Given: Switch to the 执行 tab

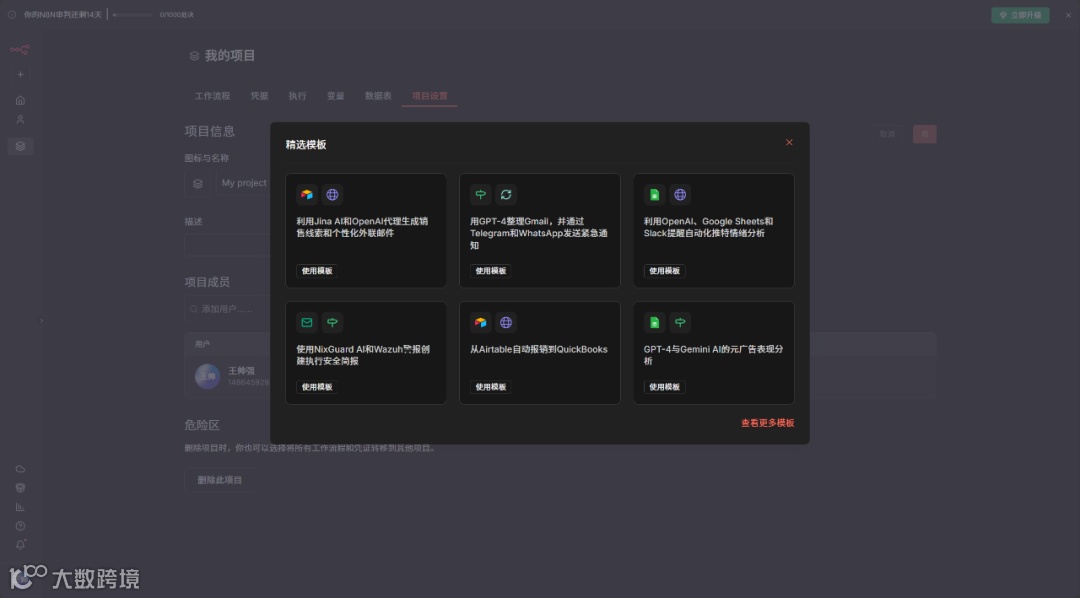Looking at the screenshot, I should [298, 96].
